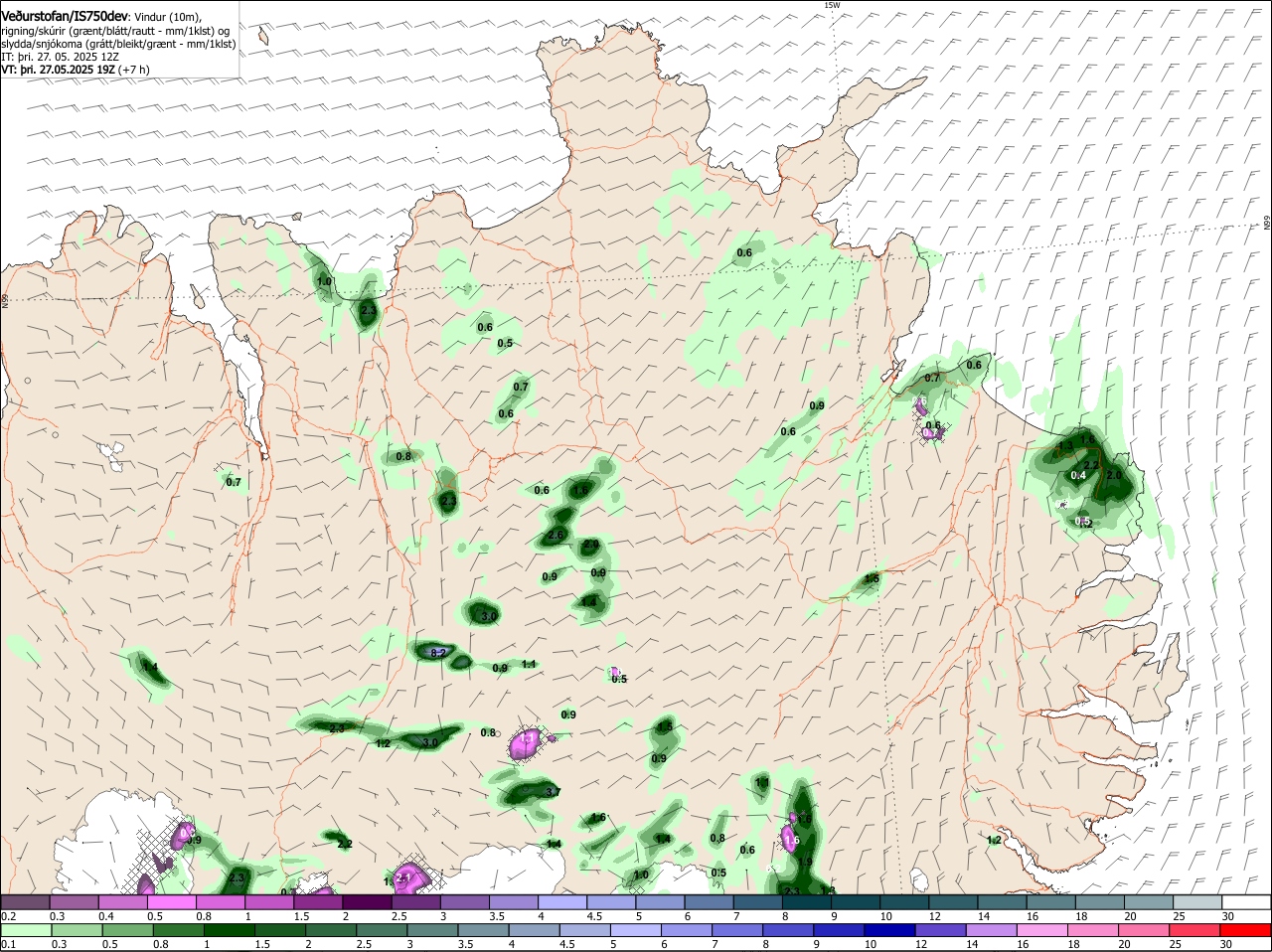Select the greyish-purple 0.2 snow legend swatch
The width and height of the screenshot is (1272, 952).
tap(25, 901)
